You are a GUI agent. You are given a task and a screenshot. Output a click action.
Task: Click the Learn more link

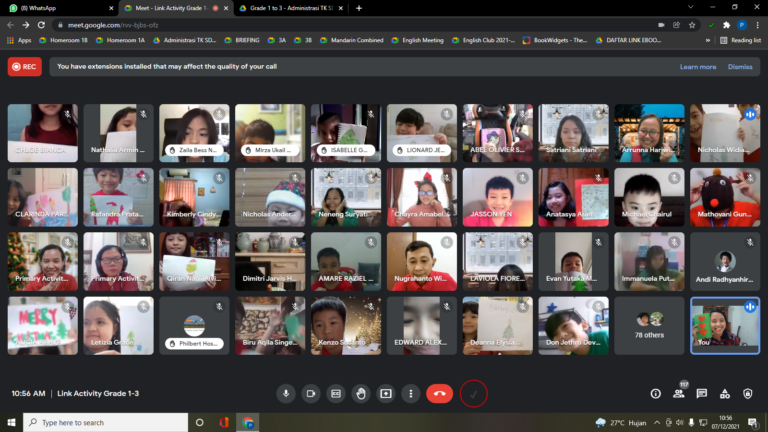[697, 67]
